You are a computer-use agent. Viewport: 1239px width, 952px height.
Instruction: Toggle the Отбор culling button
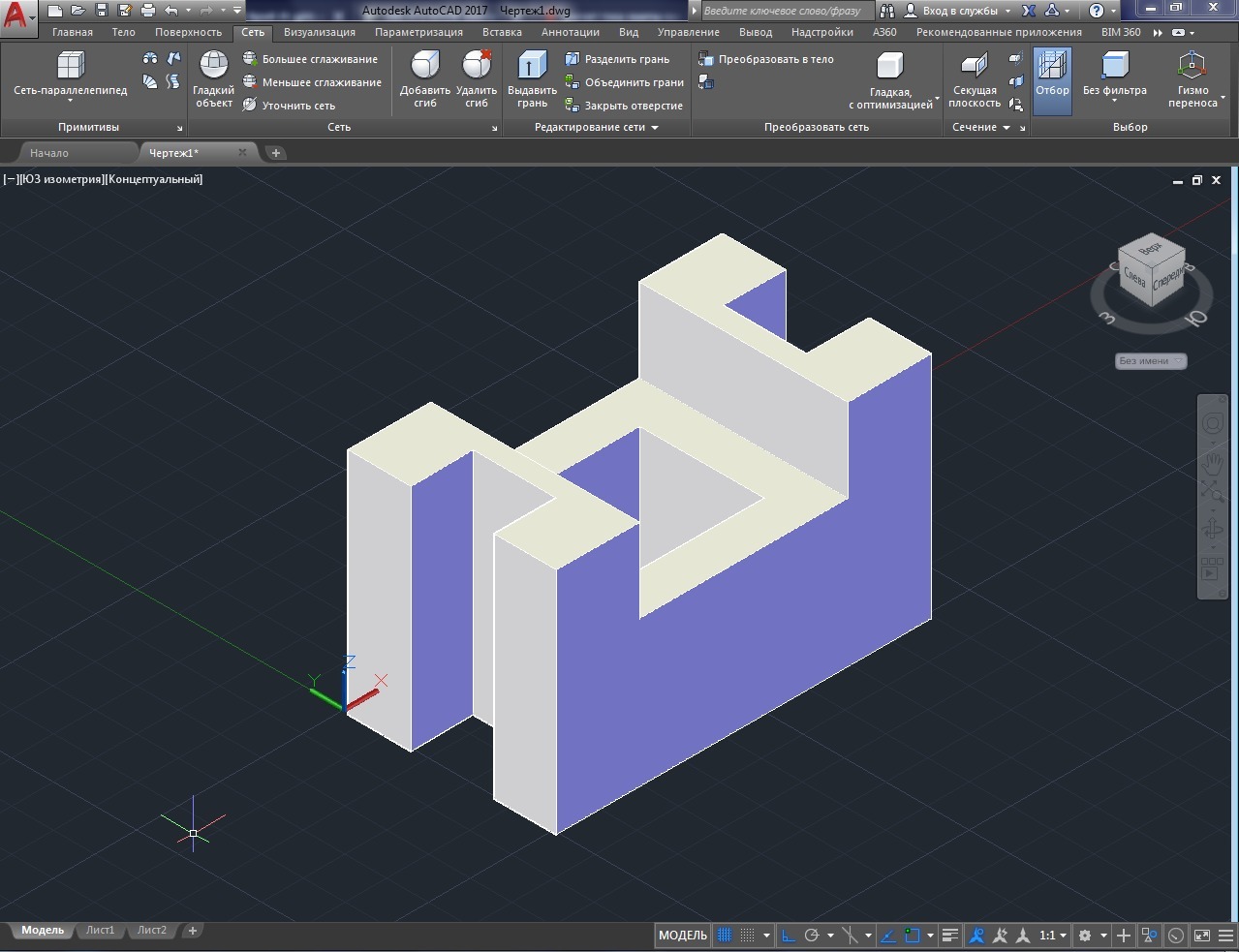click(1052, 80)
